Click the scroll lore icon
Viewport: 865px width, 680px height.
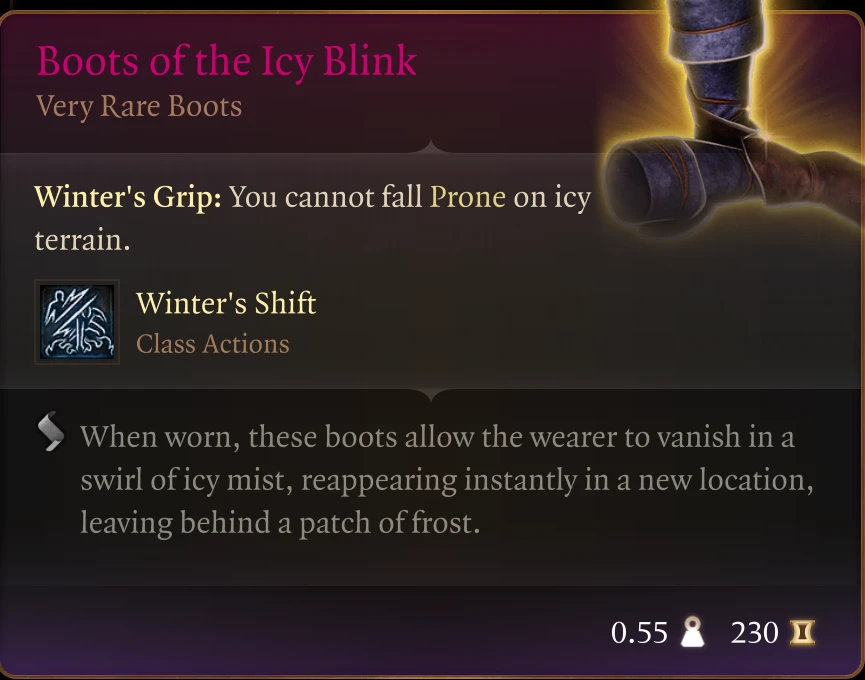[x=51, y=431]
